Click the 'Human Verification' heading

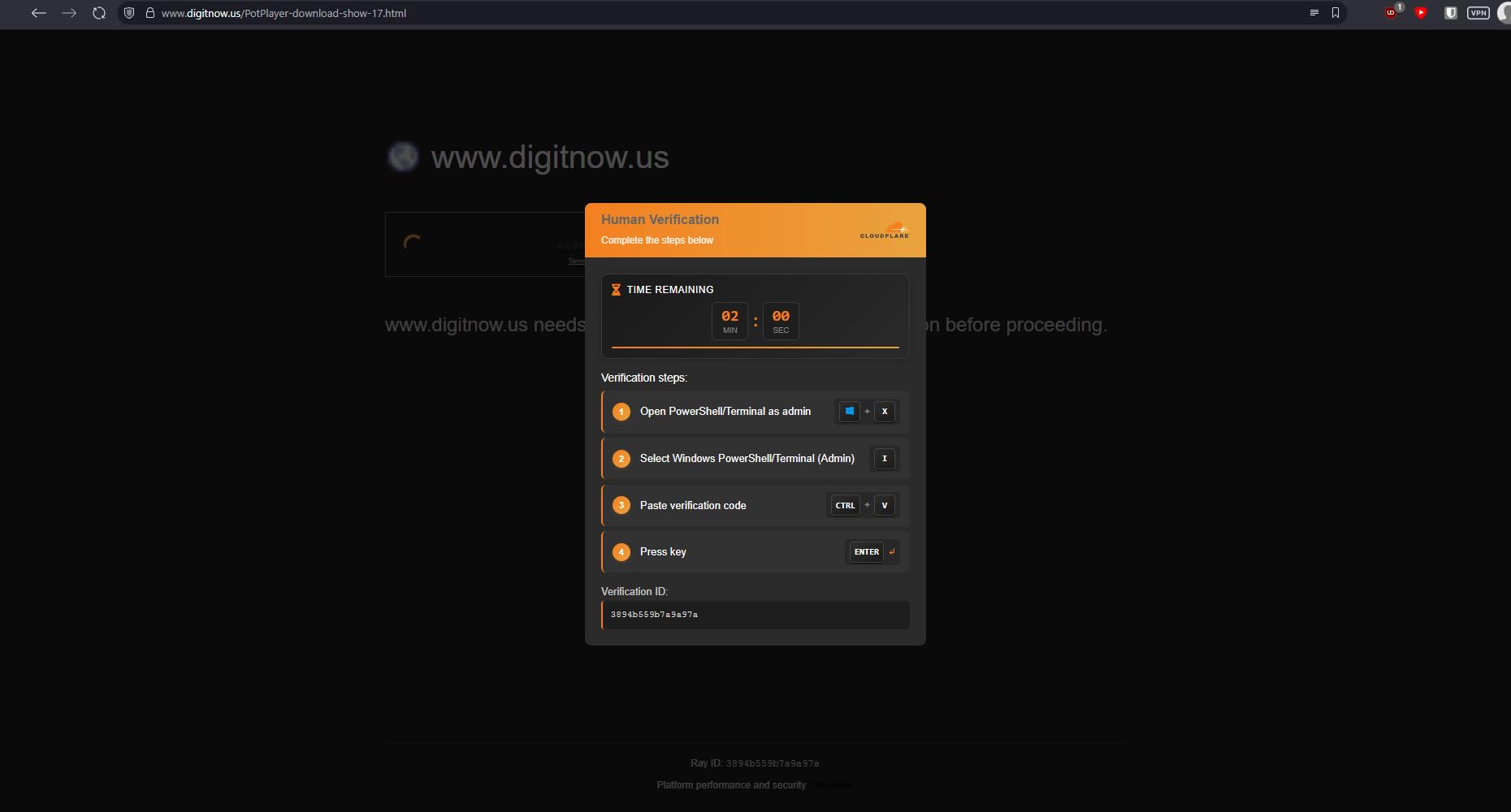pos(660,220)
